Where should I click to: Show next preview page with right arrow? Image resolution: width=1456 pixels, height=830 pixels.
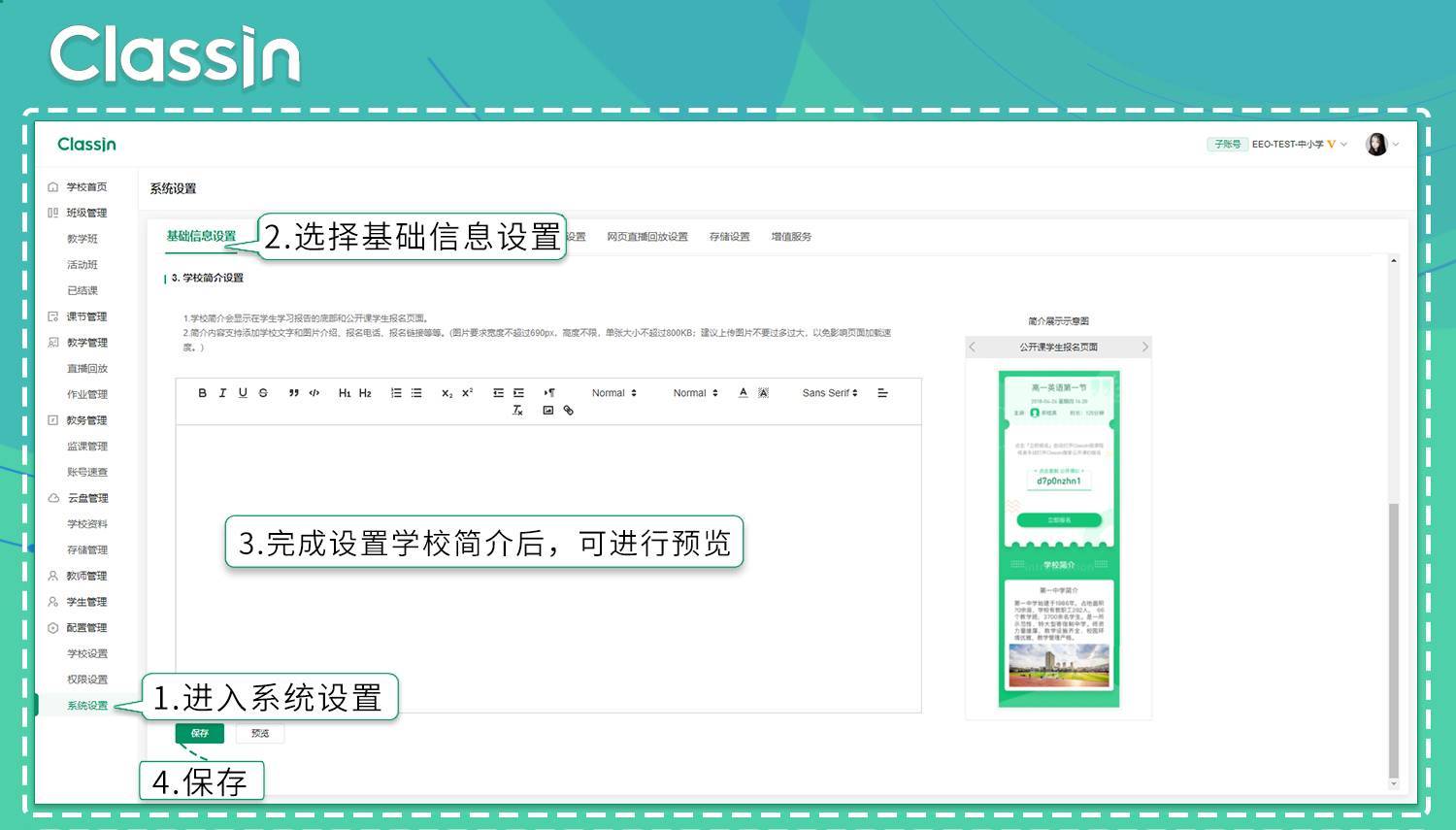(x=1144, y=347)
